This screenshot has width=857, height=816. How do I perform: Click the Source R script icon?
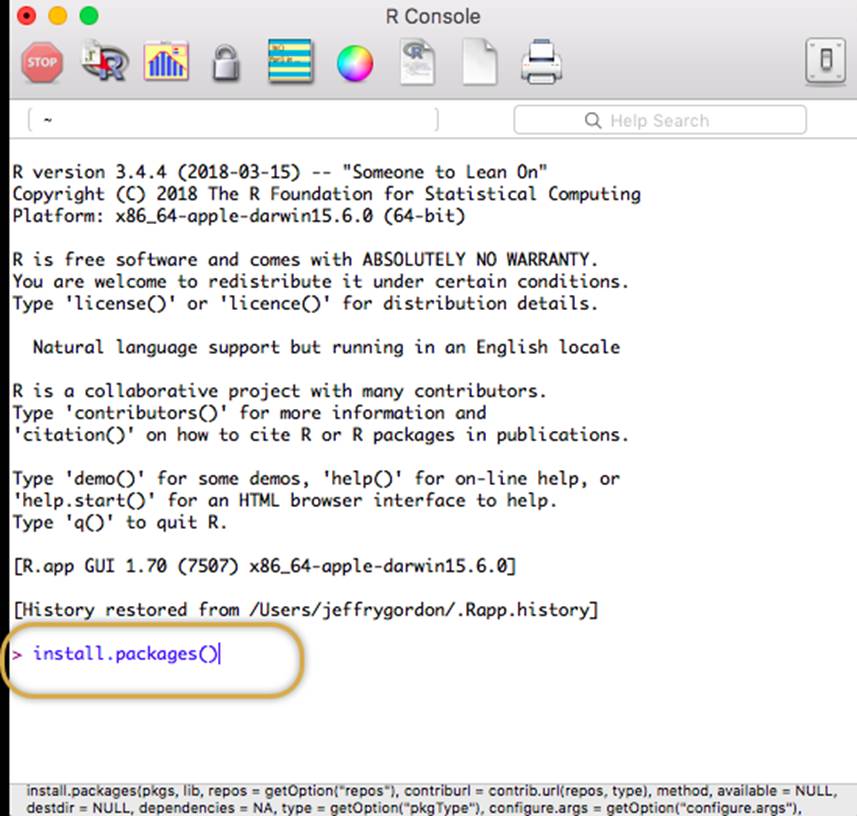pos(105,63)
